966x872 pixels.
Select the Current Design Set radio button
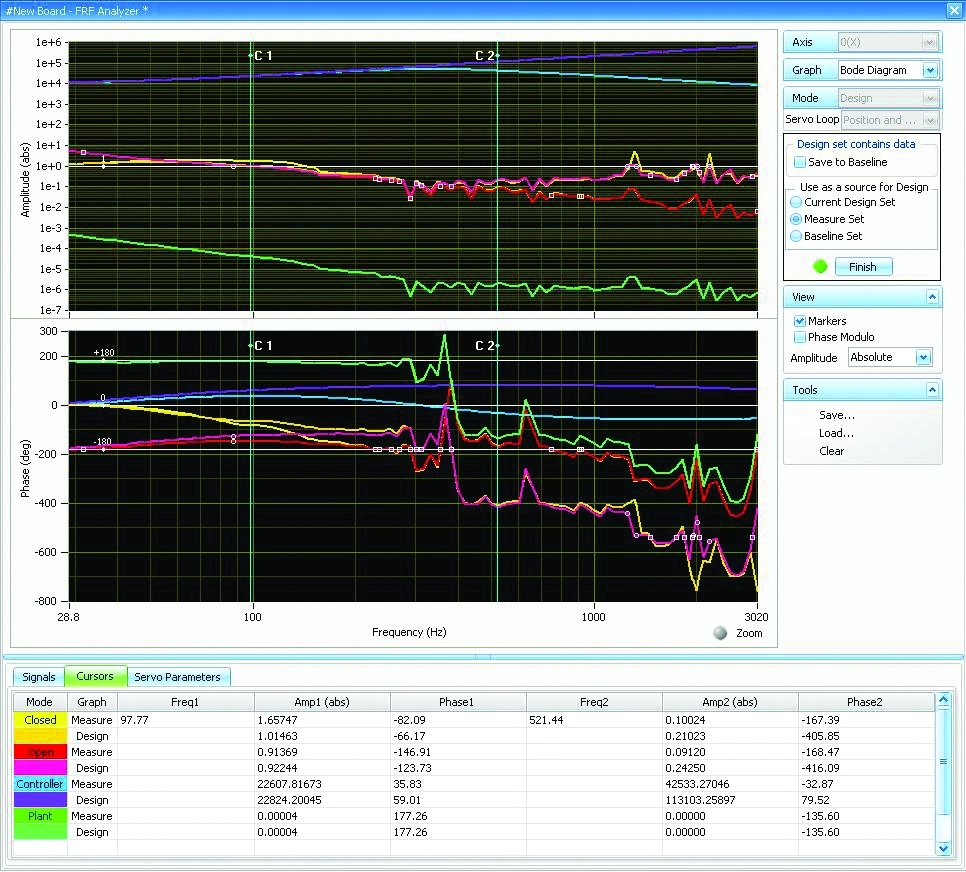tap(794, 202)
